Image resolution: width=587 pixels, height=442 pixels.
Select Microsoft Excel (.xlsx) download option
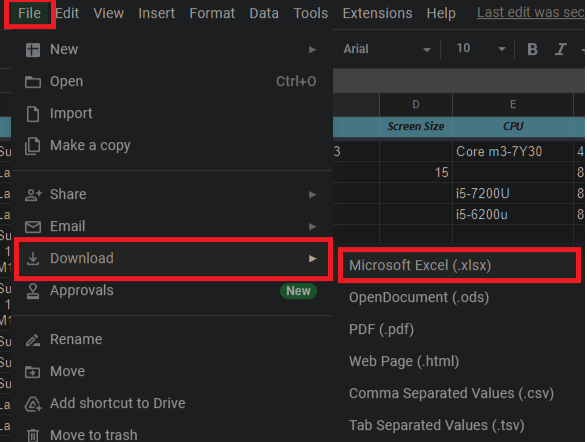pyautogui.click(x=459, y=265)
